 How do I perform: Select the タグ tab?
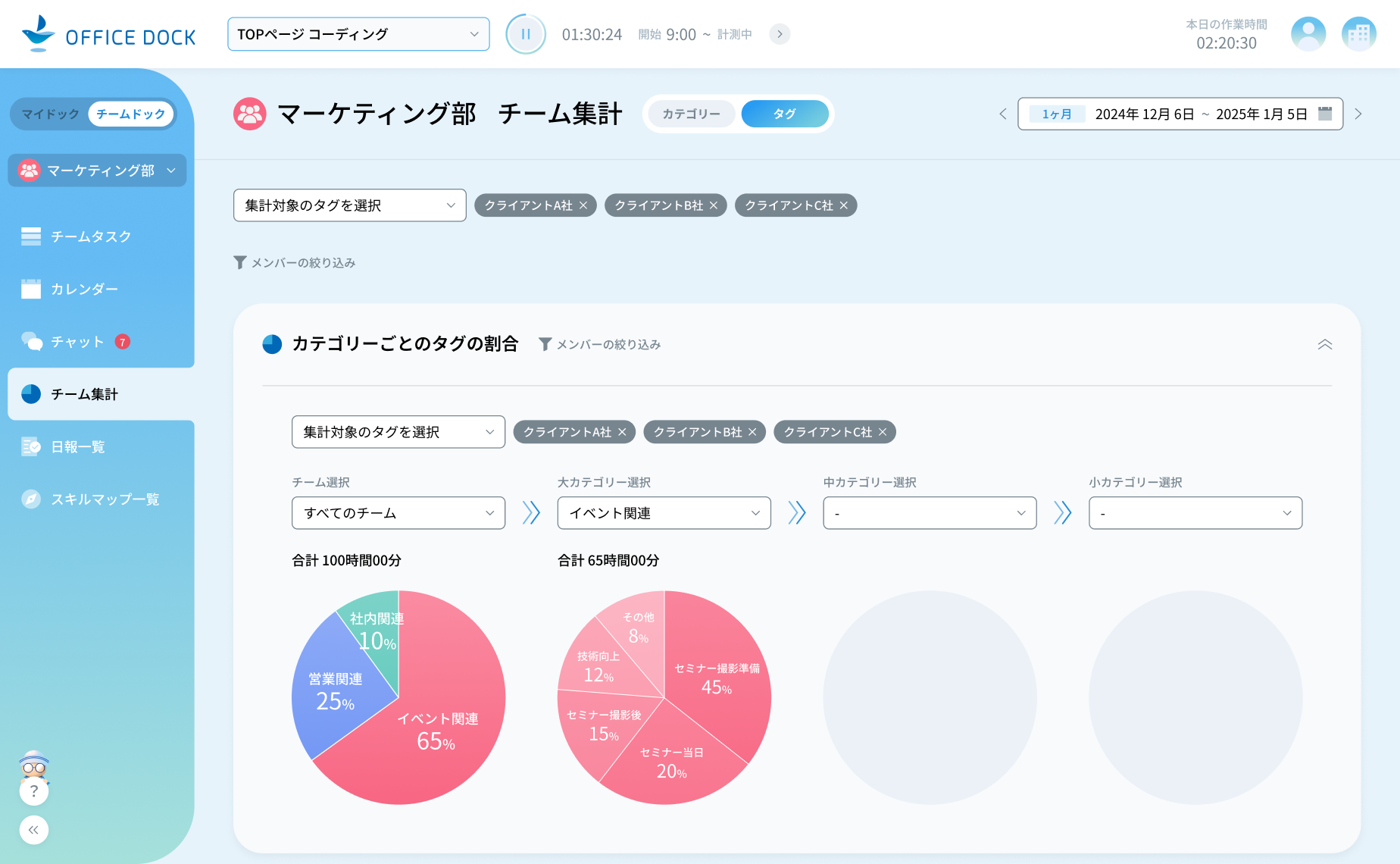tap(784, 114)
